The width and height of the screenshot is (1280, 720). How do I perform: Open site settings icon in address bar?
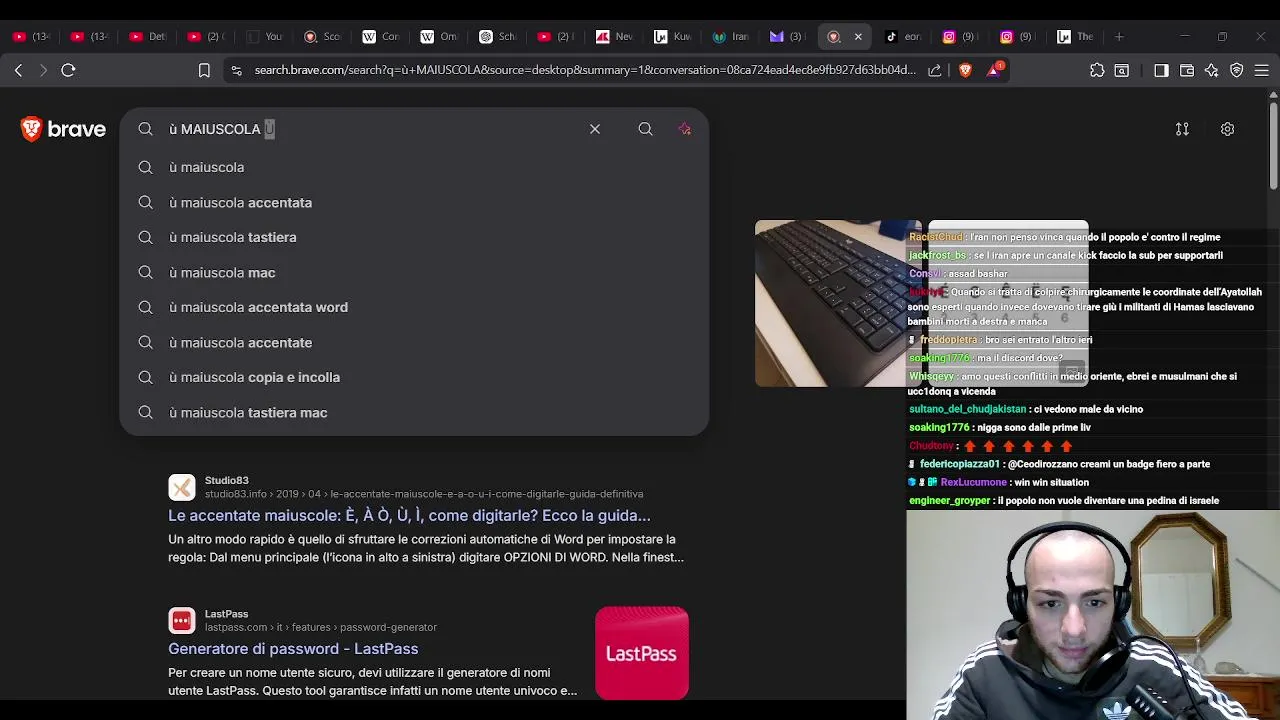coord(236,70)
